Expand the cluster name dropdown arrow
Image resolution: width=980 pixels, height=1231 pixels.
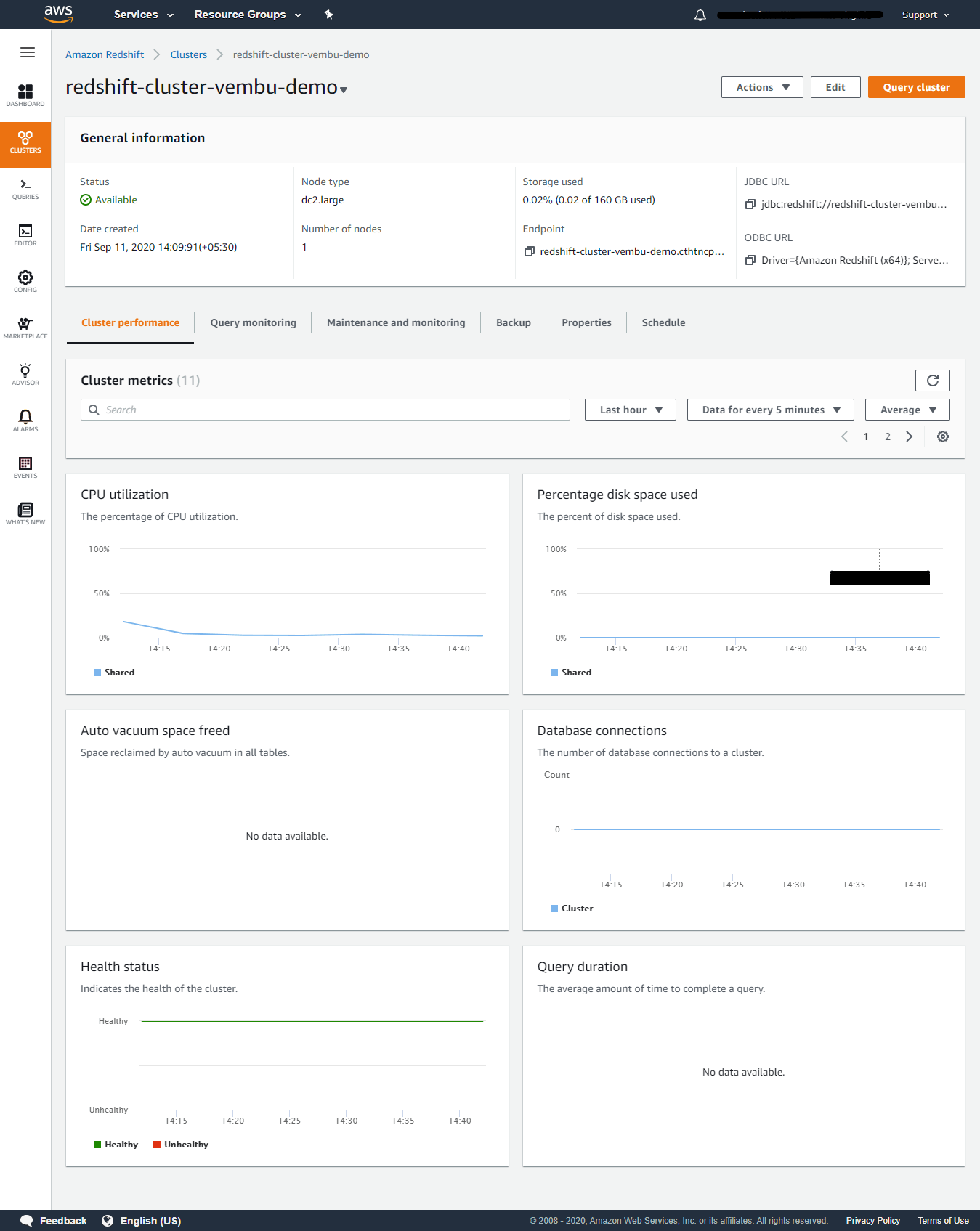344,90
